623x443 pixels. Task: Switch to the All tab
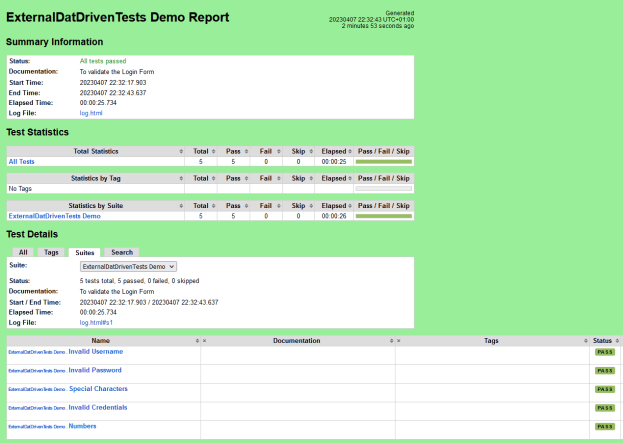(23, 252)
